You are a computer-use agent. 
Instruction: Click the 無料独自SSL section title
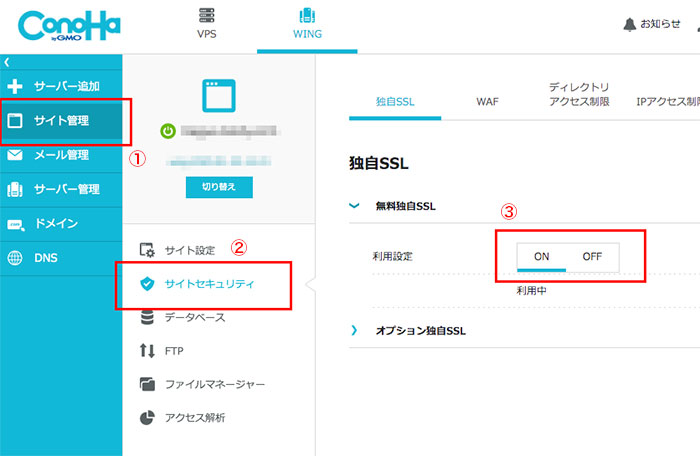pos(405,206)
